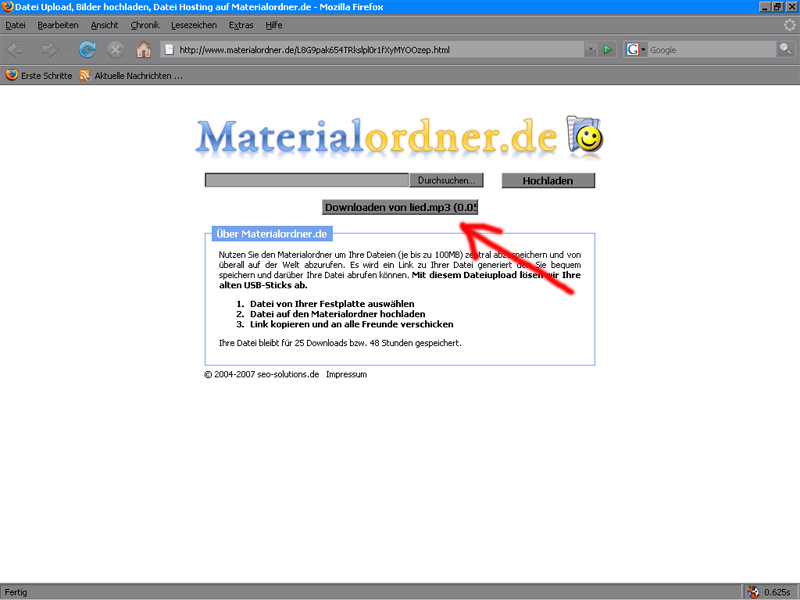Open the Chronik menu

tap(144, 25)
